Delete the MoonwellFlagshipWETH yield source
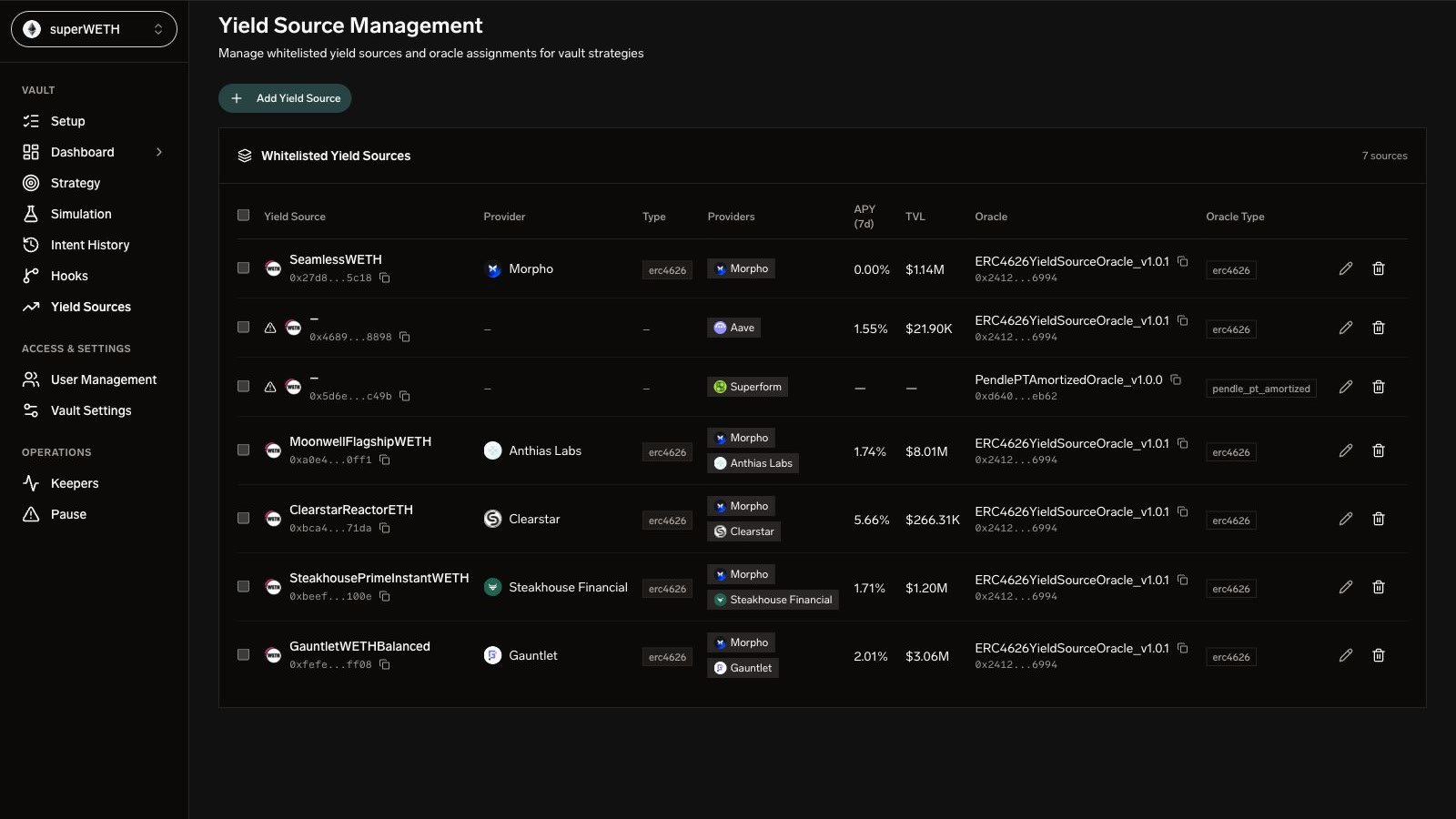The image size is (1456, 819). (1378, 450)
